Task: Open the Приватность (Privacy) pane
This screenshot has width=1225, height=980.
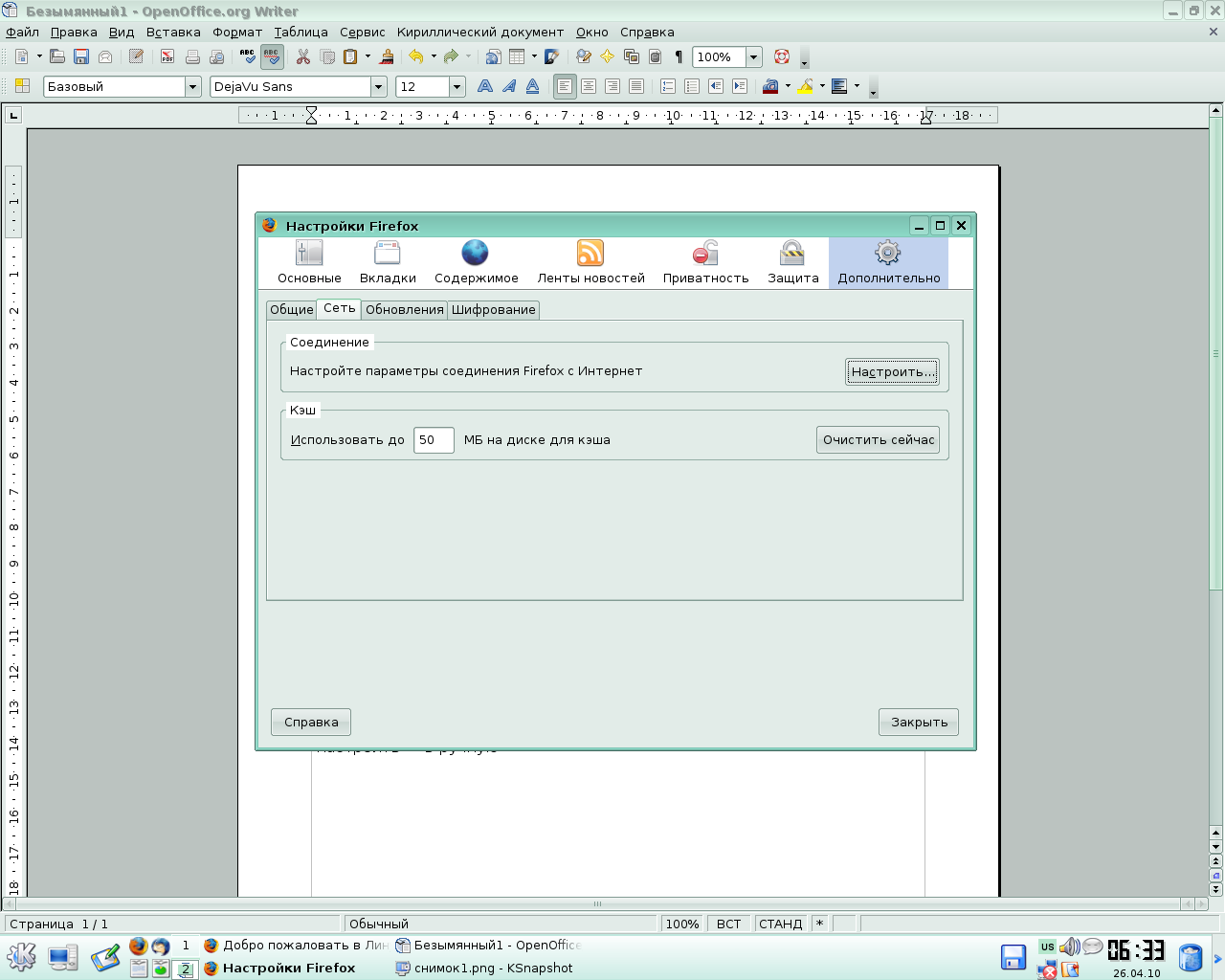Action: point(705,262)
